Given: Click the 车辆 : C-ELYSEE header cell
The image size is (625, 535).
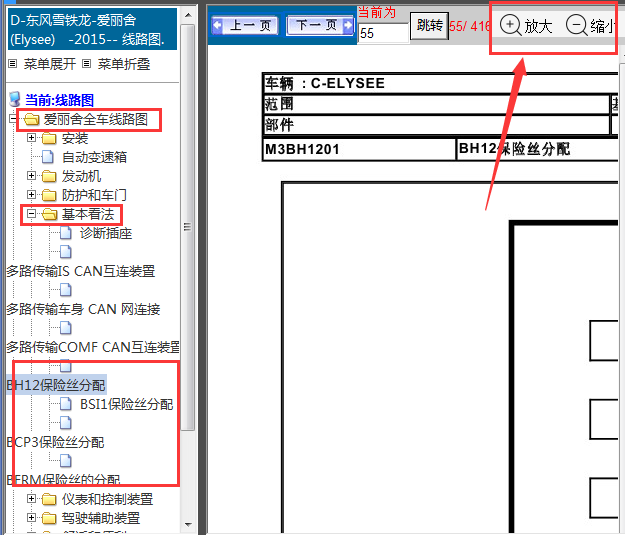Looking at the screenshot, I should [440, 83].
